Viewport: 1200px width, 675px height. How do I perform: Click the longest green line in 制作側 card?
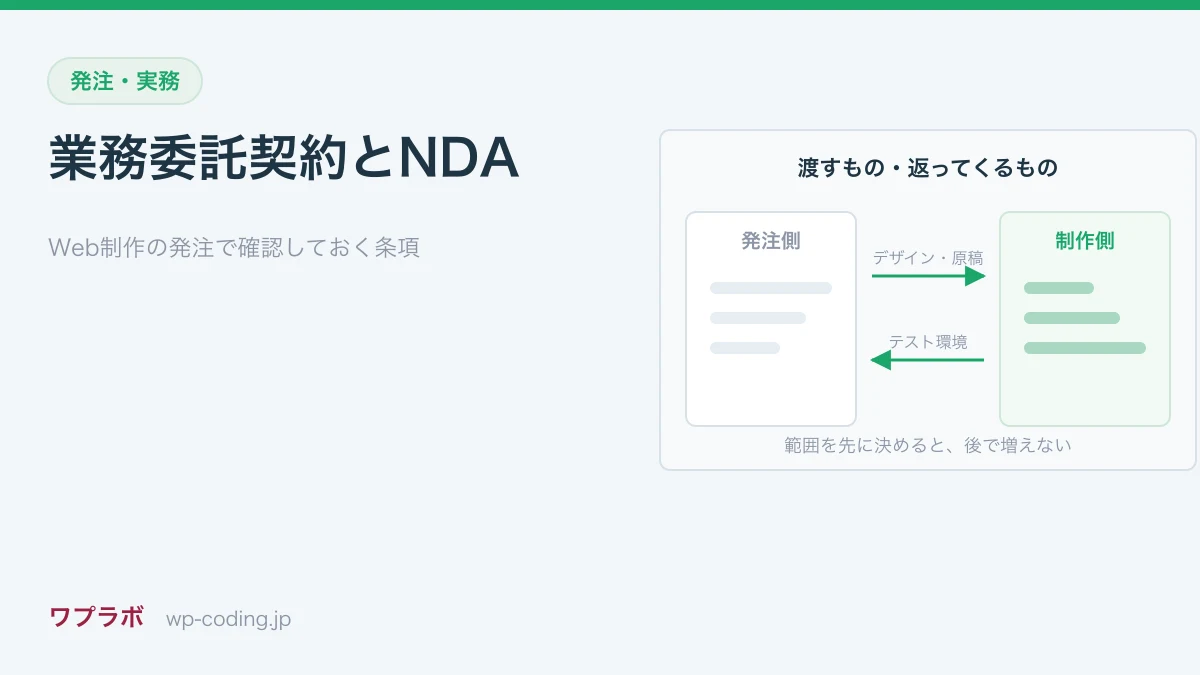(x=1085, y=348)
